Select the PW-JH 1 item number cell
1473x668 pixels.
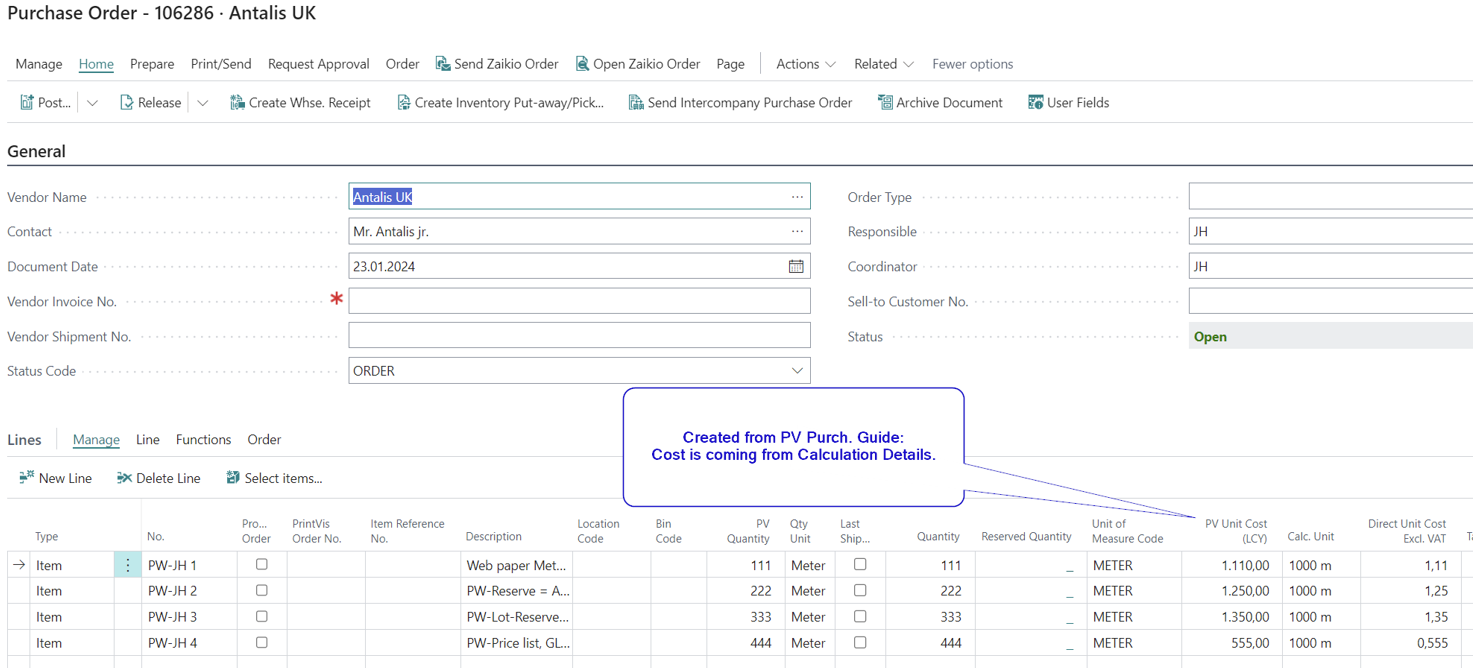point(189,565)
